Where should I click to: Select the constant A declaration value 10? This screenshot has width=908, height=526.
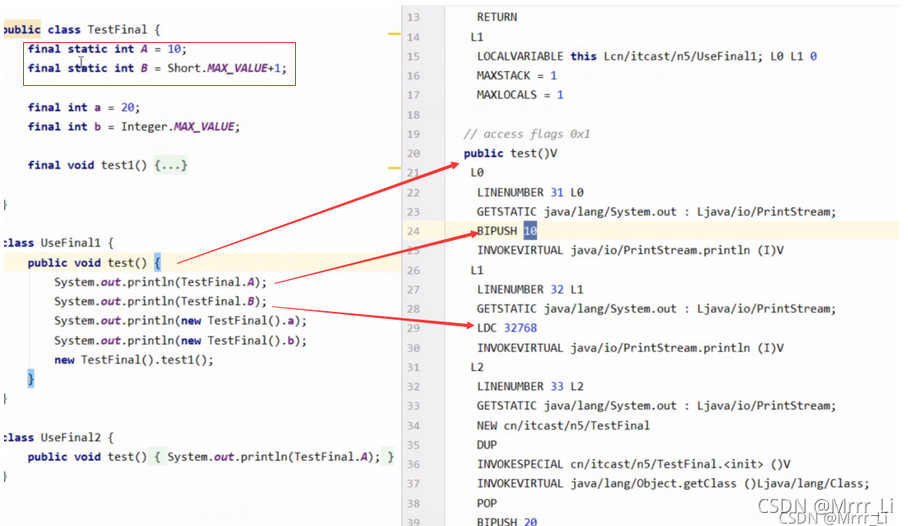[x=174, y=49]
